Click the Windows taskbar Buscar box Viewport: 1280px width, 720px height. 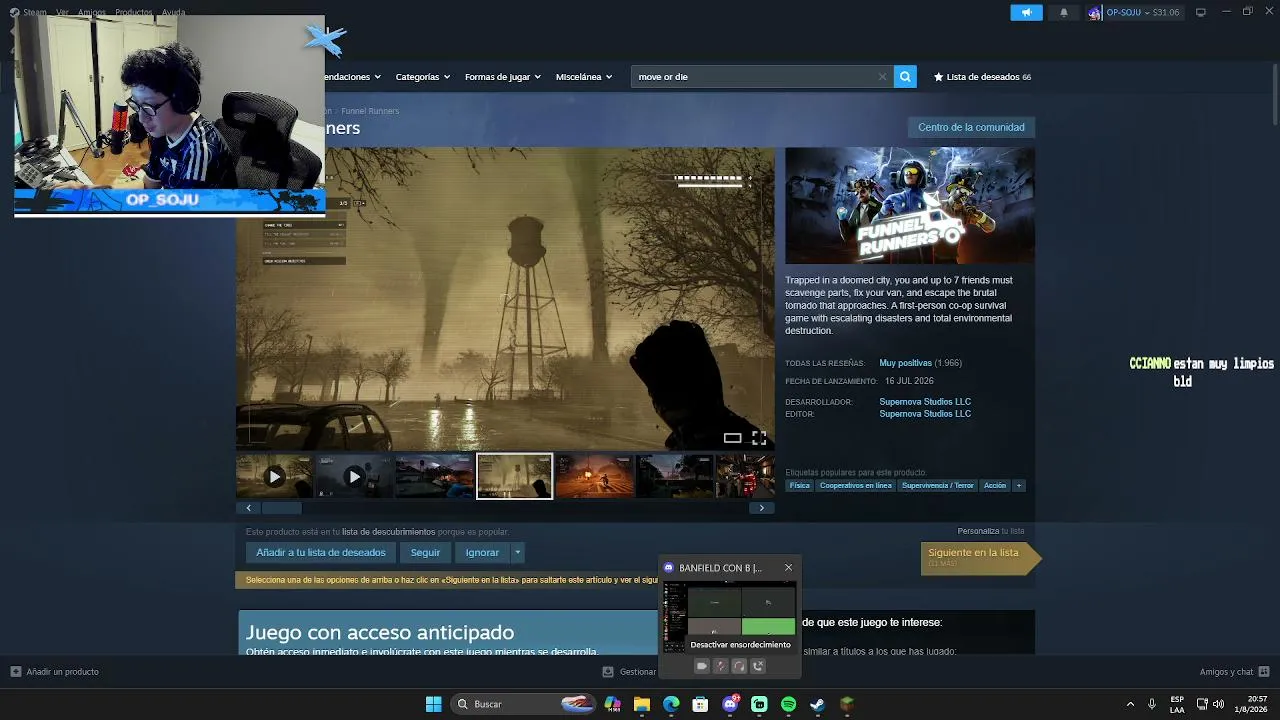coord(524,704)
